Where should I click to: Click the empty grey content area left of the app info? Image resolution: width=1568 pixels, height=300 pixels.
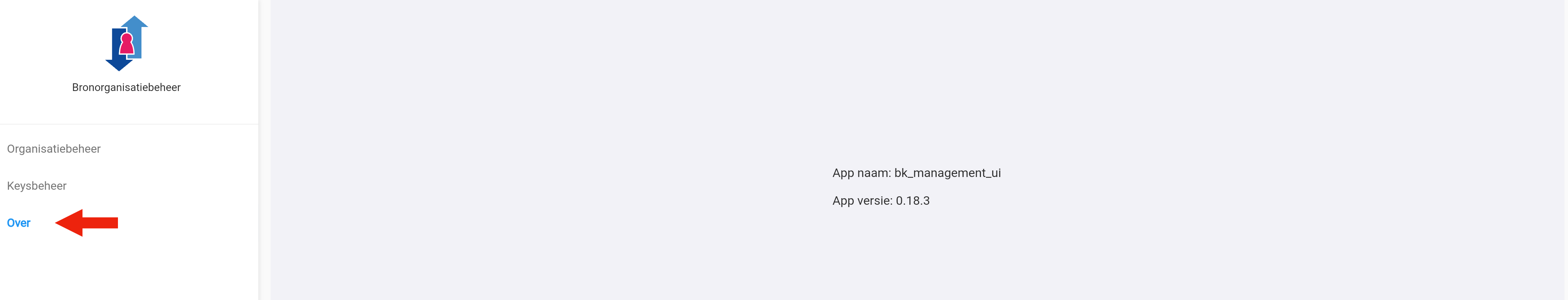point(548,182)
